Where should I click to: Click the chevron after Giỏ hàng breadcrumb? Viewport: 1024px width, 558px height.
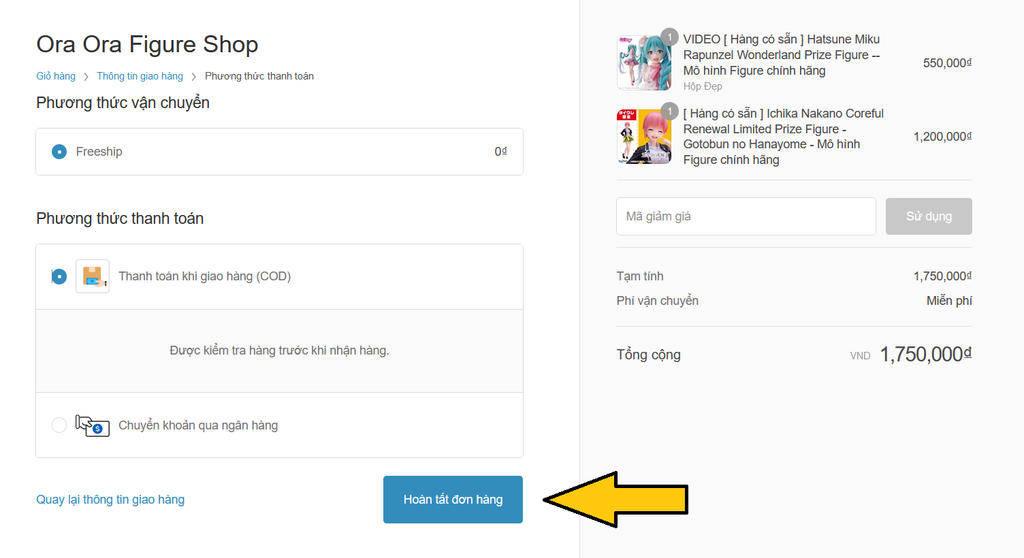click(86, 76)
